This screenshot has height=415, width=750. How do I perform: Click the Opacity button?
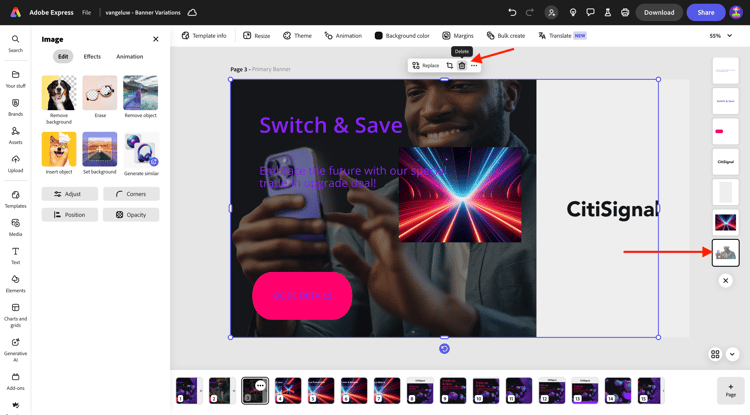[131, 215]
